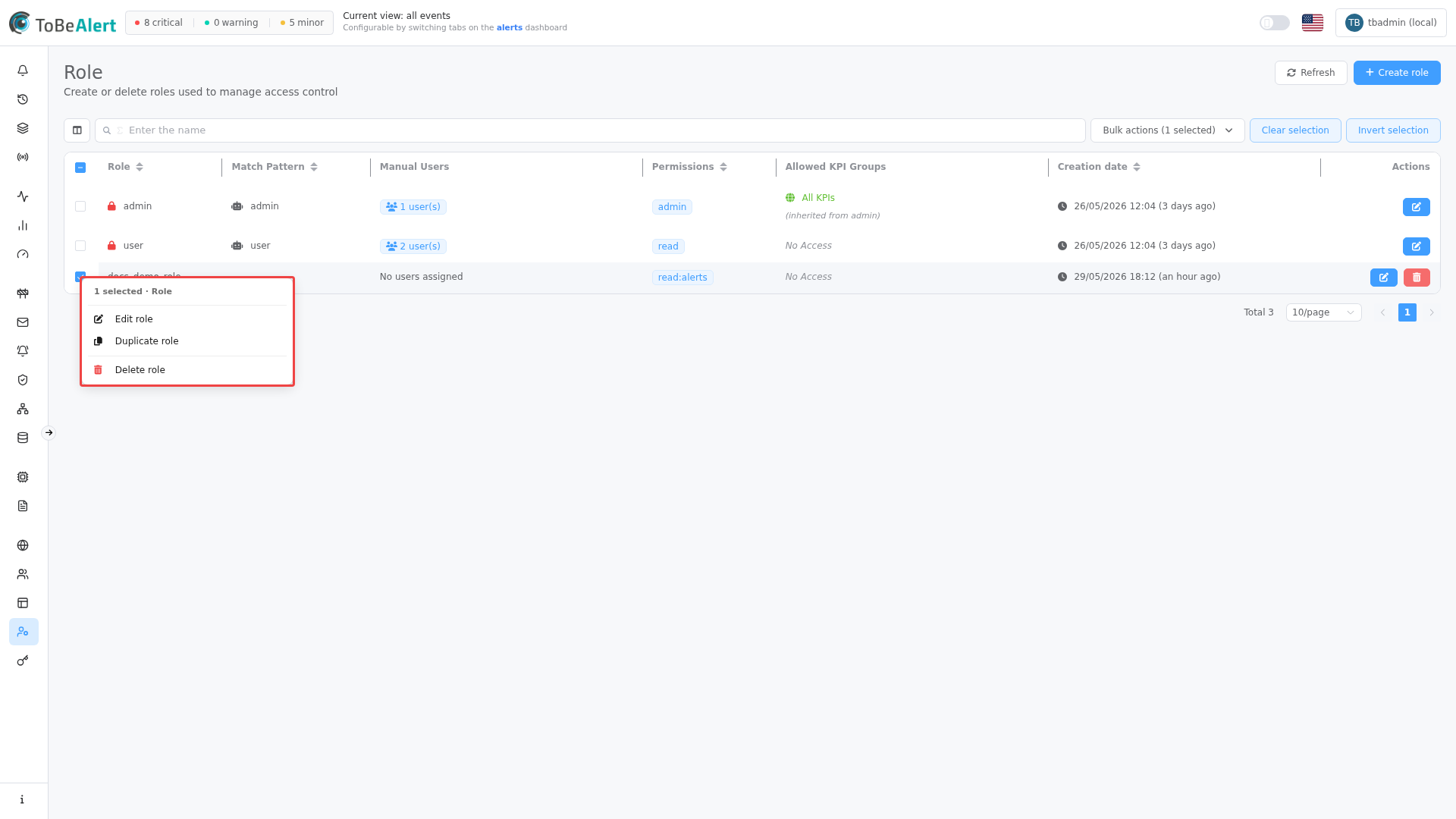
Task: Choose Edit role from the context menu
Action: point(187,319)
